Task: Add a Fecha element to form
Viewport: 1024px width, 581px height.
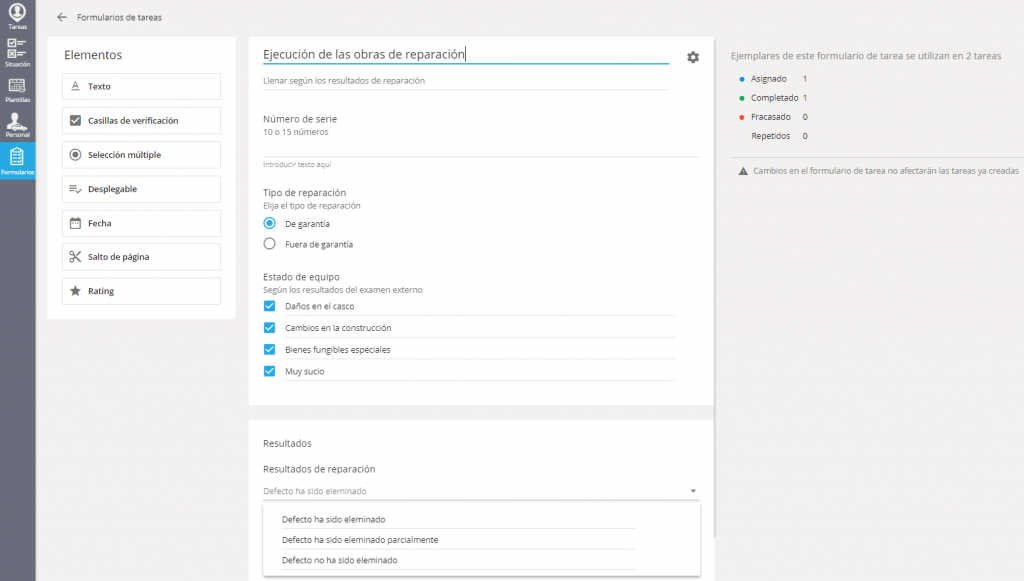Action: point(141,223)
